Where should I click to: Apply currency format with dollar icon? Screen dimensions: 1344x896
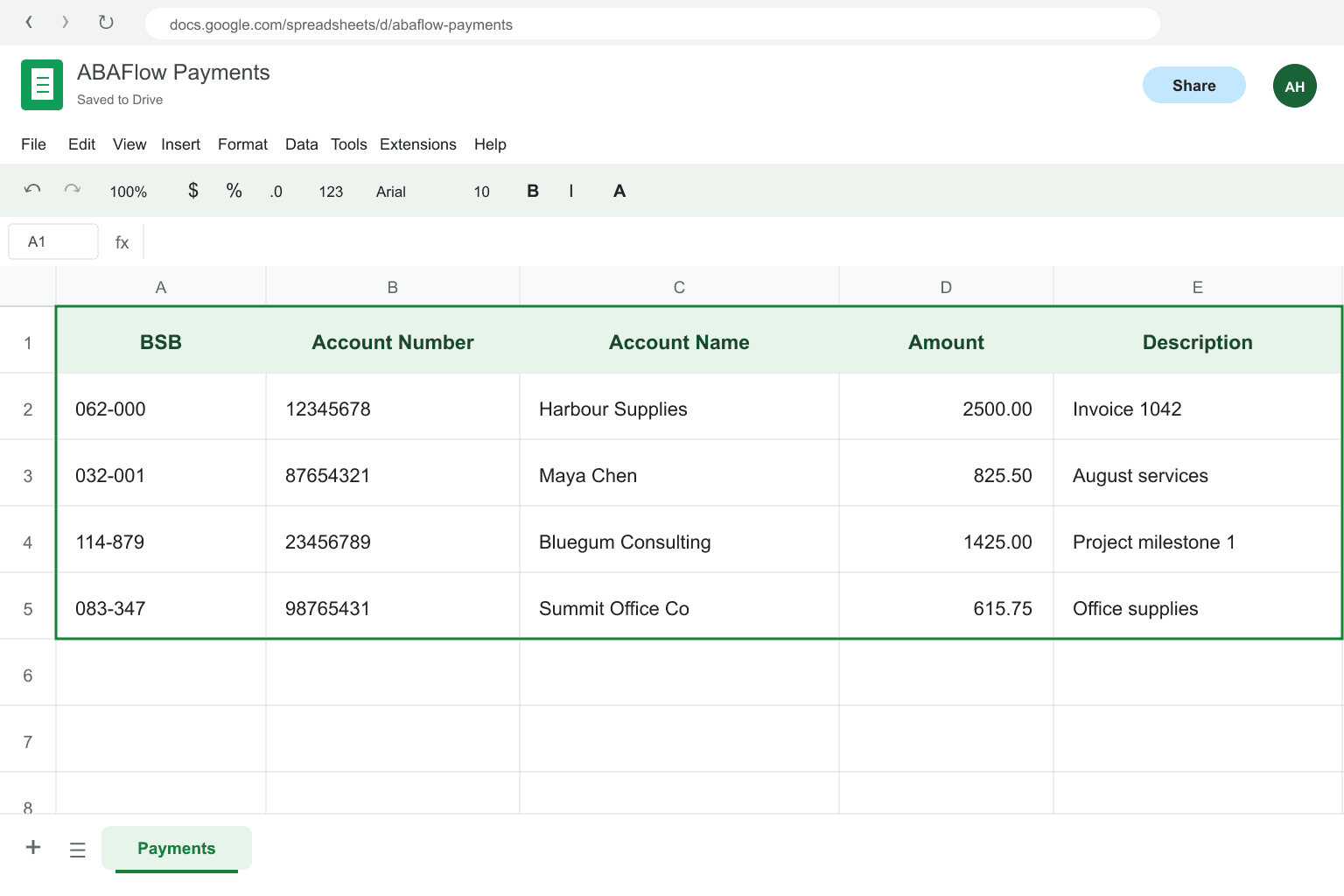pos(193,191)
